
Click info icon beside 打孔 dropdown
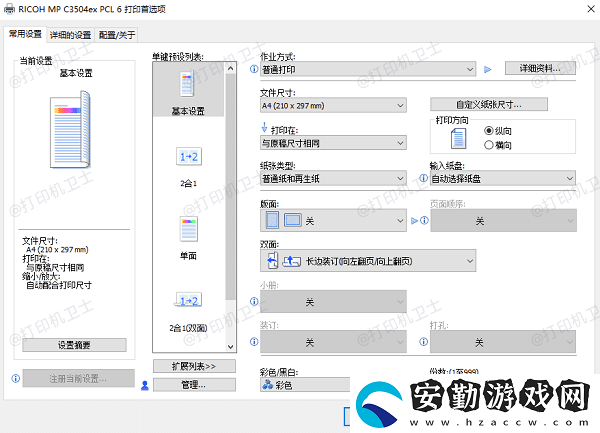pyautogui.click(x=424, y=342)
